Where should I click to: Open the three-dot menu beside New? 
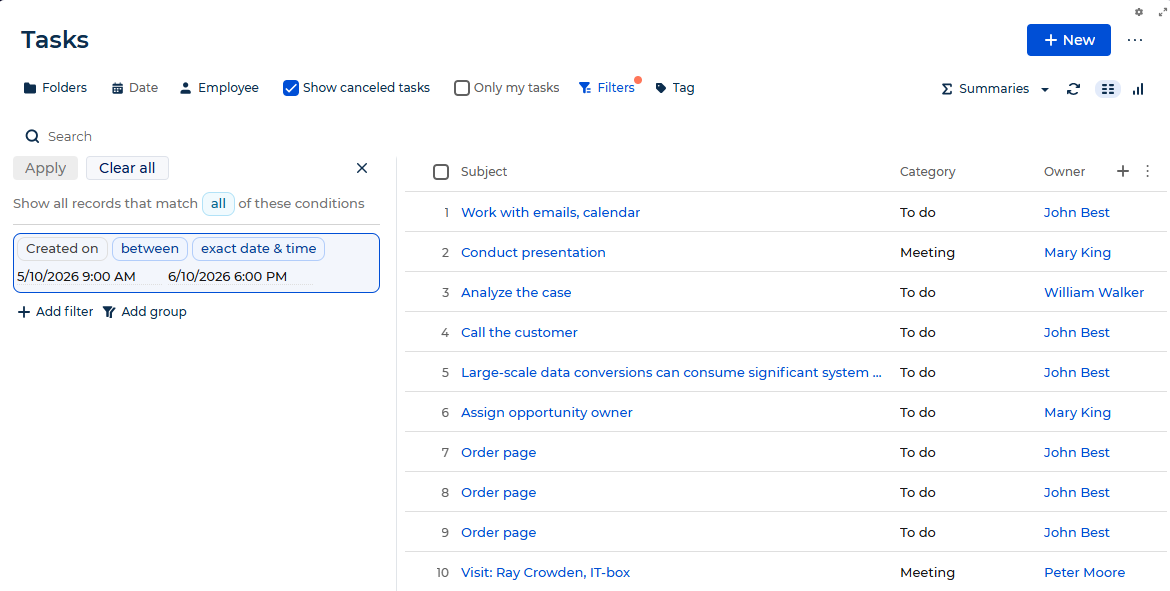[x=1135, y=40]
